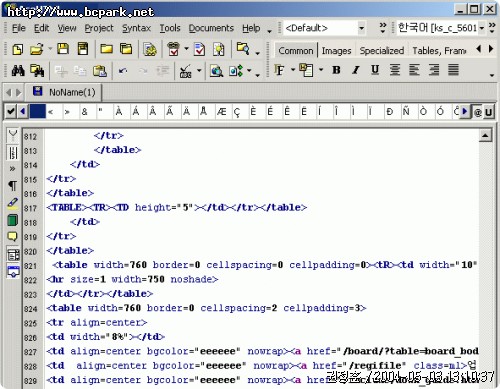The image size is (500, 389).
Task: Open the File menu
Action: (x=19, y=28)
